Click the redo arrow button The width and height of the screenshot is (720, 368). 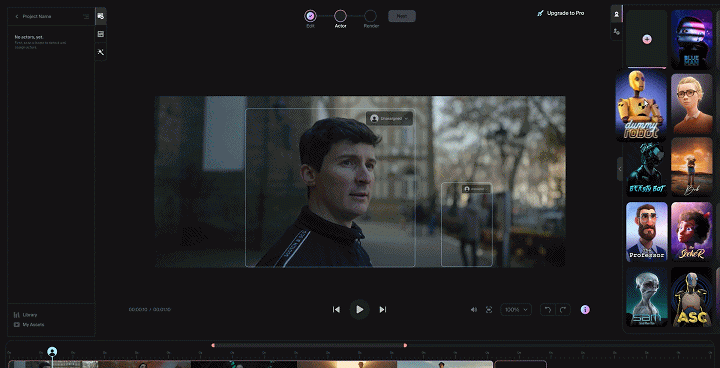[x=563, y=310]
